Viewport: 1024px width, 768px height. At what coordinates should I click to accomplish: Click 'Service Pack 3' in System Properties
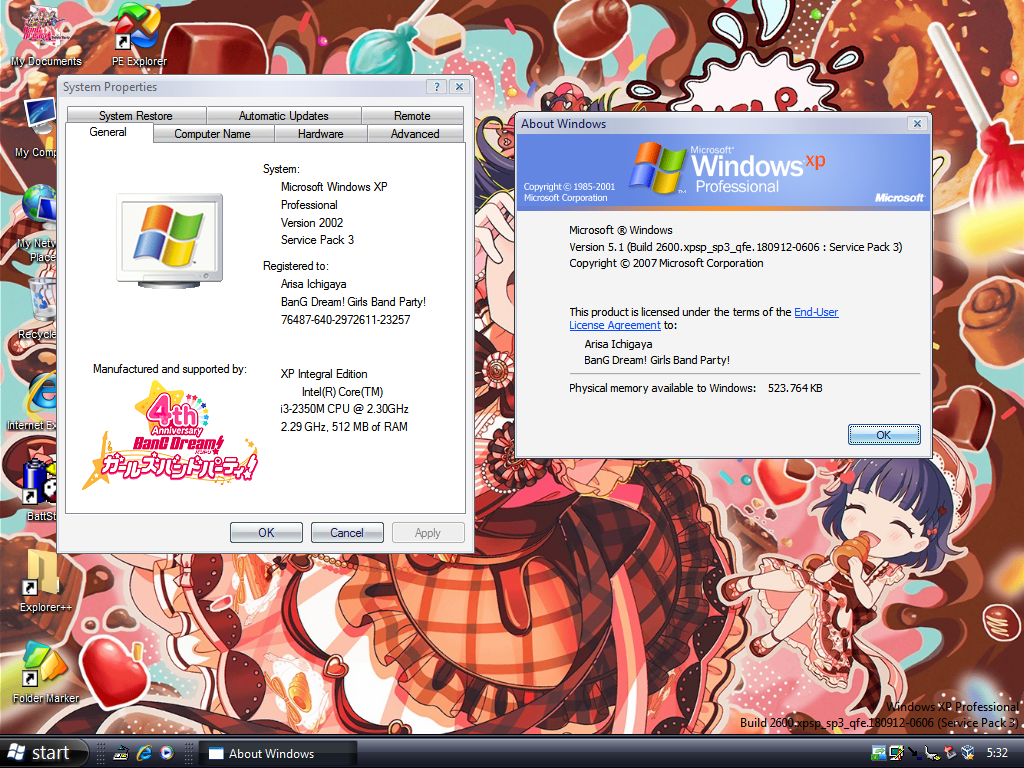317,240
